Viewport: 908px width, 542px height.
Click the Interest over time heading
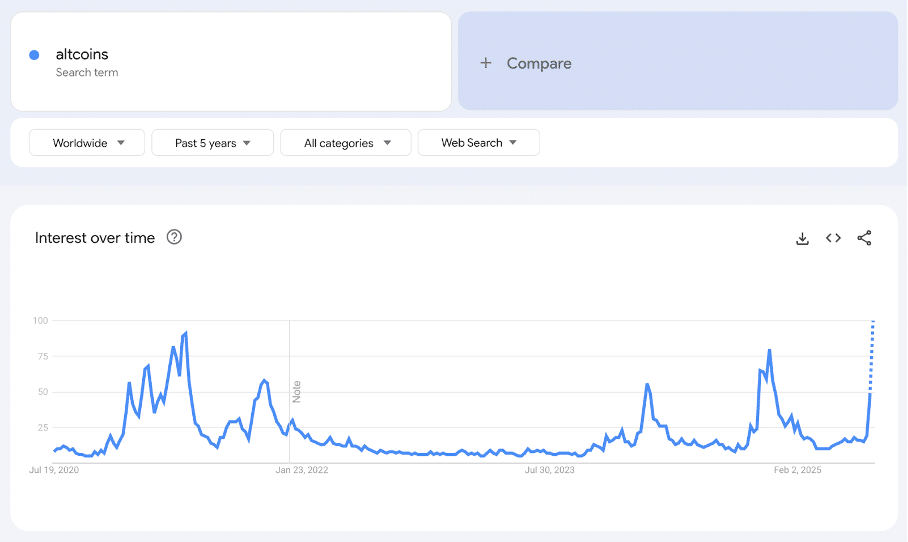[x=95, y=238]
